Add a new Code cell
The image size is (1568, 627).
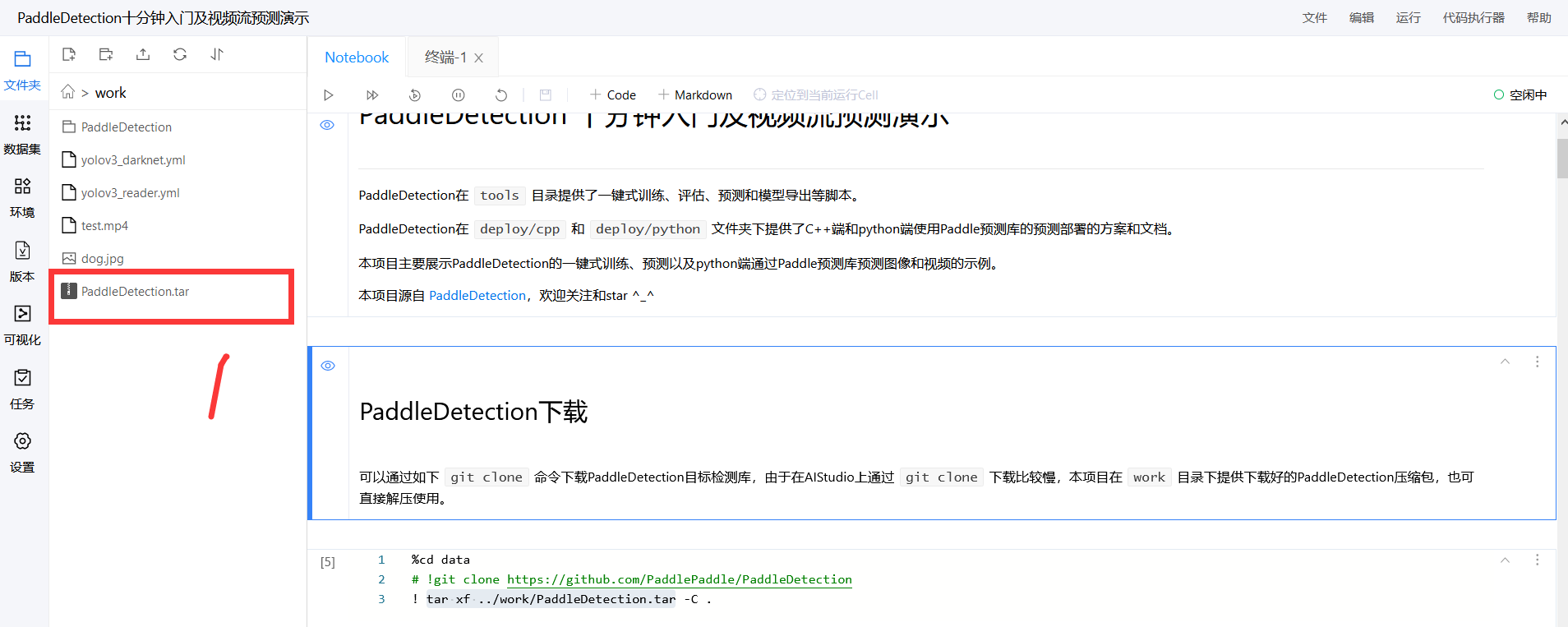613,95
